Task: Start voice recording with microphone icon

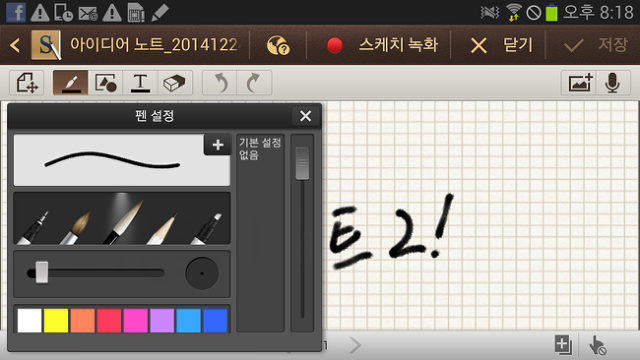Action: pyautogui.click(x=613, y=83)
